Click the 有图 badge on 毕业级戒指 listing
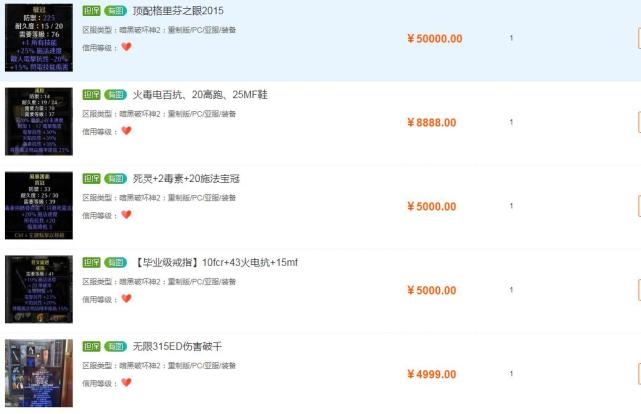Viewport: 641px width, 414px height. click(x=115, y=262)
